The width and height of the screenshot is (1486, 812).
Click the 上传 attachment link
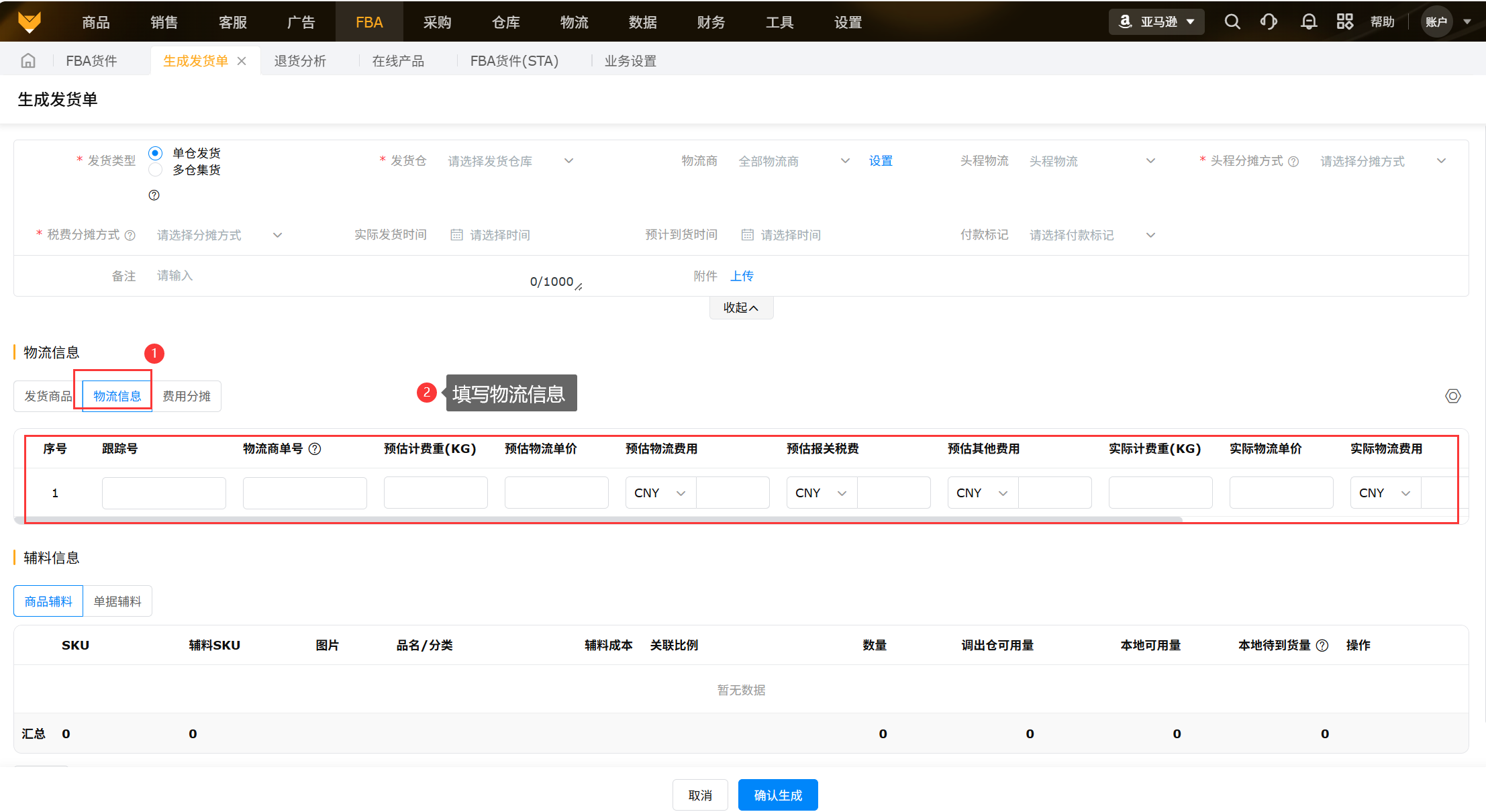[742, 276]
